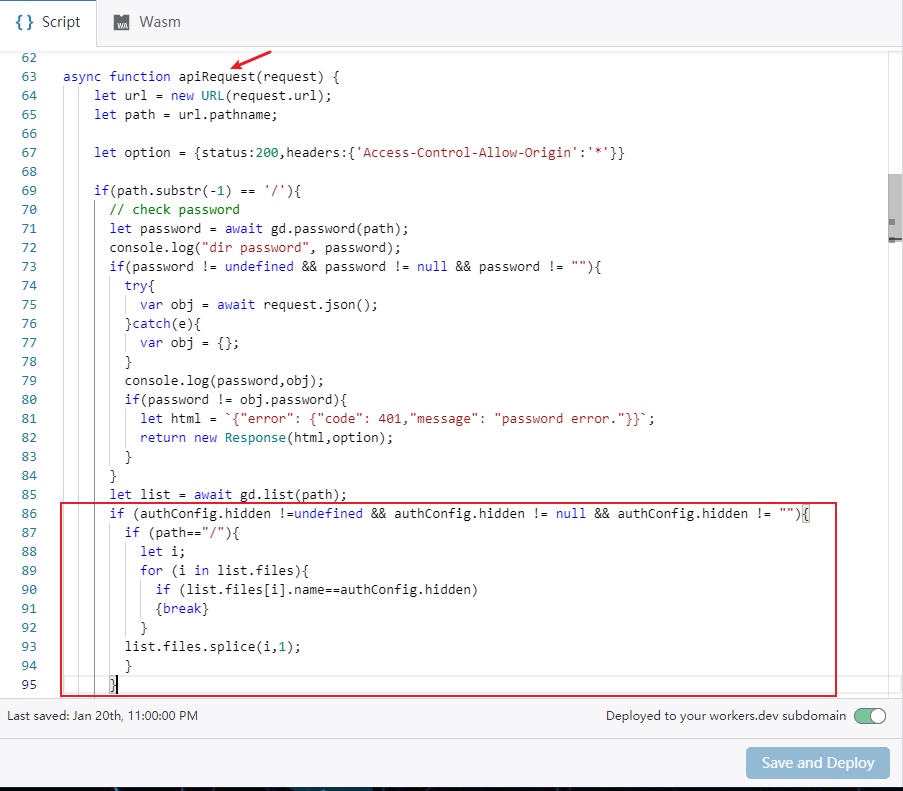Click the closing brace on line 95
The height and width of the screenshot is (791, 903).
[x=114, y=685]
